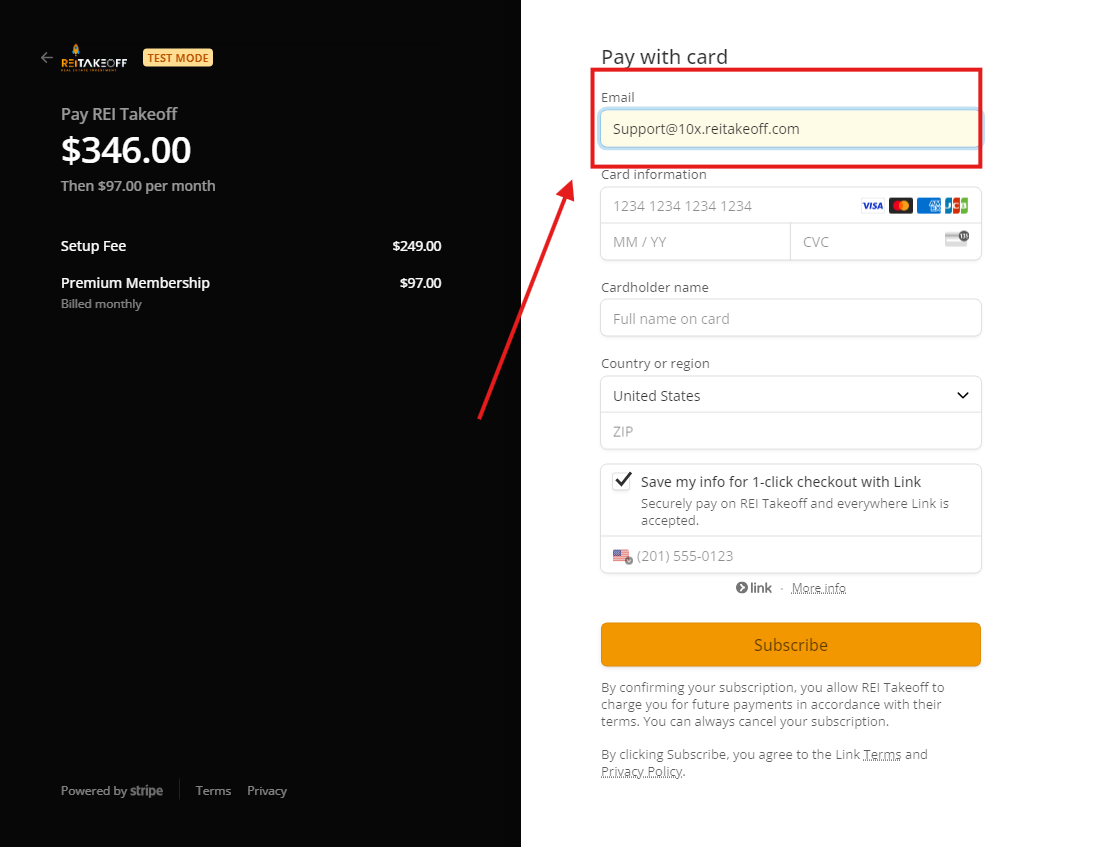Open the phone country flag selector

622,556
